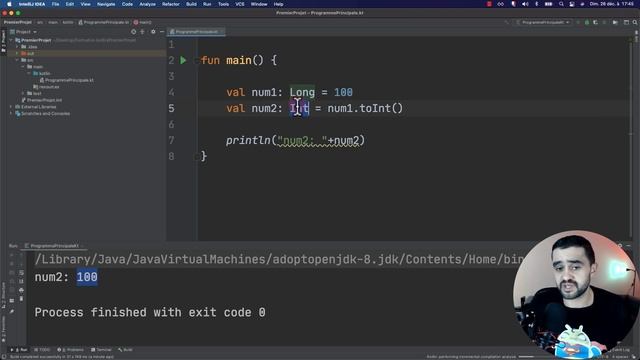Expand the test folder
Image resolution: width=640 pixels, height=360 pixels.
click(x=23, y=93)
